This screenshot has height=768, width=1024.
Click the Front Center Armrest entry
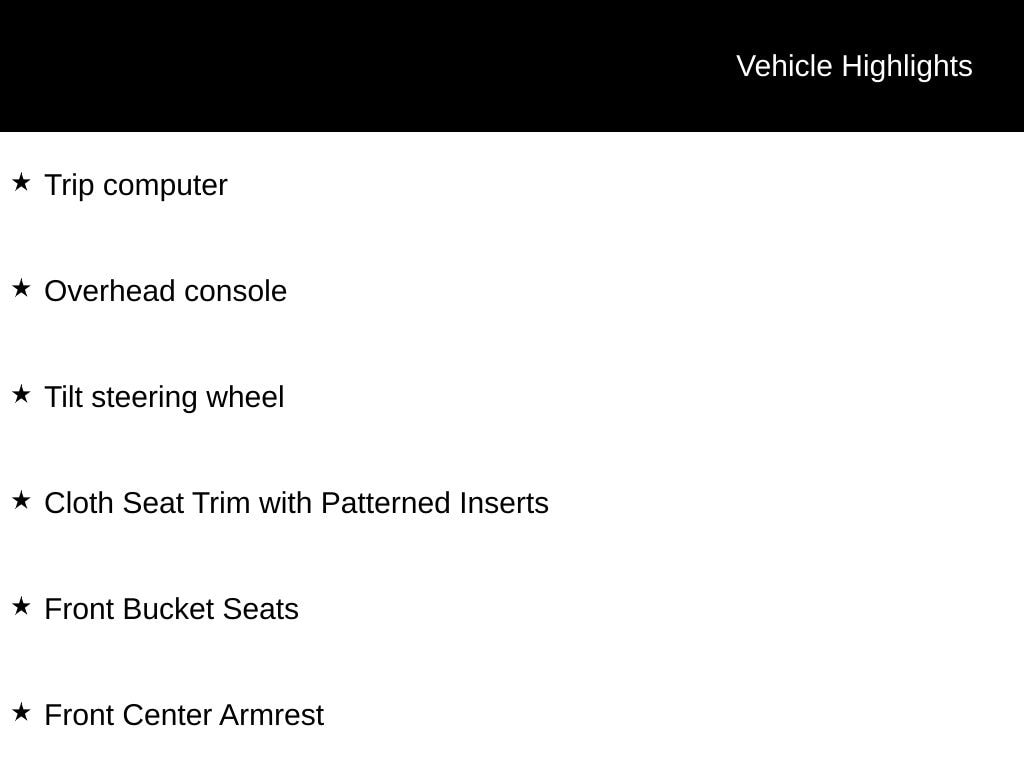pyautogui.click(x=184, y=716)
